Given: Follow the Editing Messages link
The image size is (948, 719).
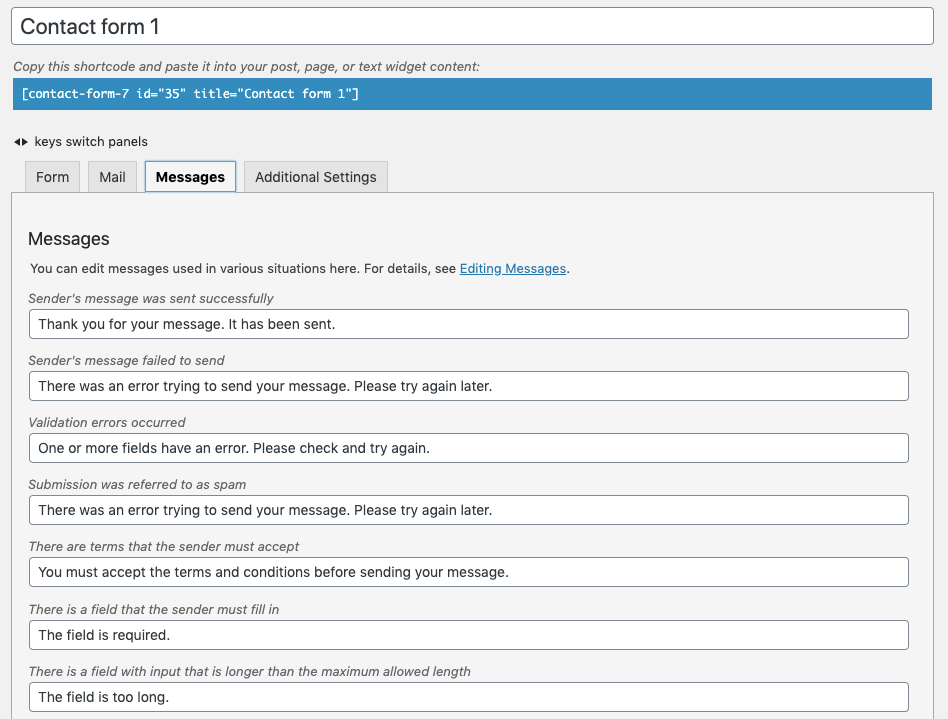Looking at the screenshot, I should [x=513, y=268].
